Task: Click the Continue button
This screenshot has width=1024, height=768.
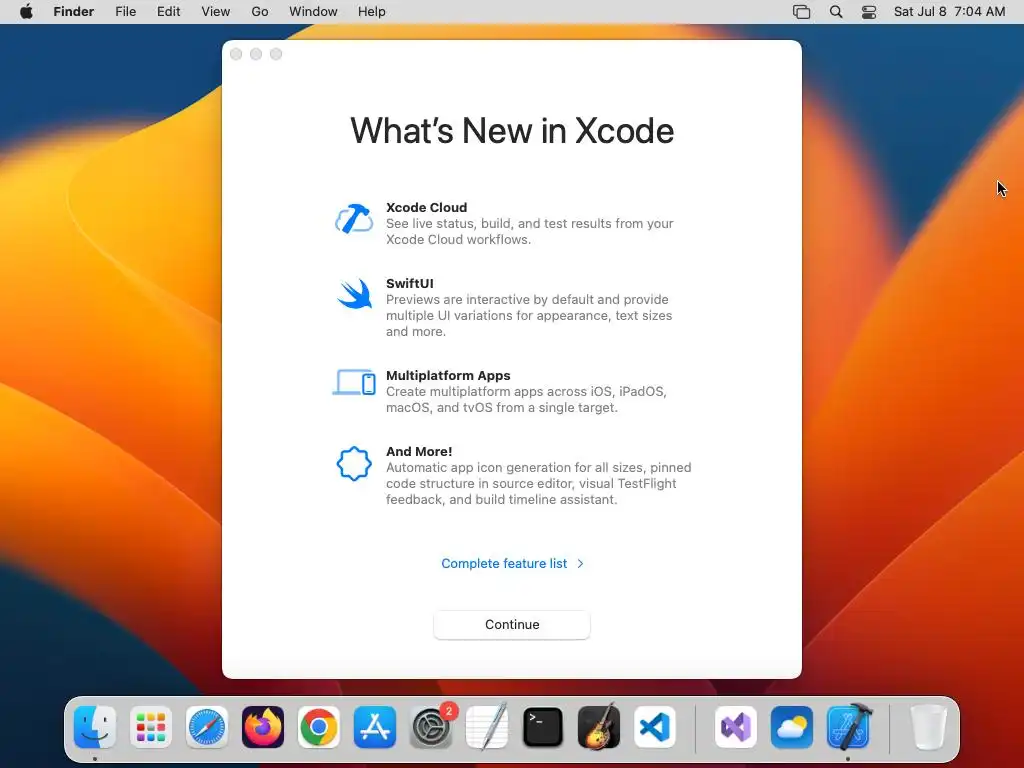Action: tap(512, 624)
